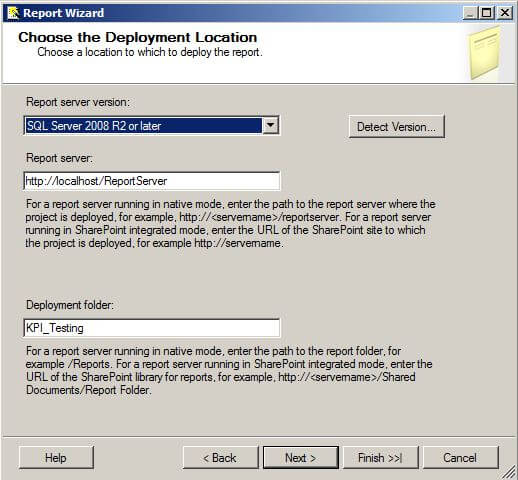Viewport: 518px width, 480px height.
Task: Click the 'Deployment folder:' label
Action: coord(70,305)
